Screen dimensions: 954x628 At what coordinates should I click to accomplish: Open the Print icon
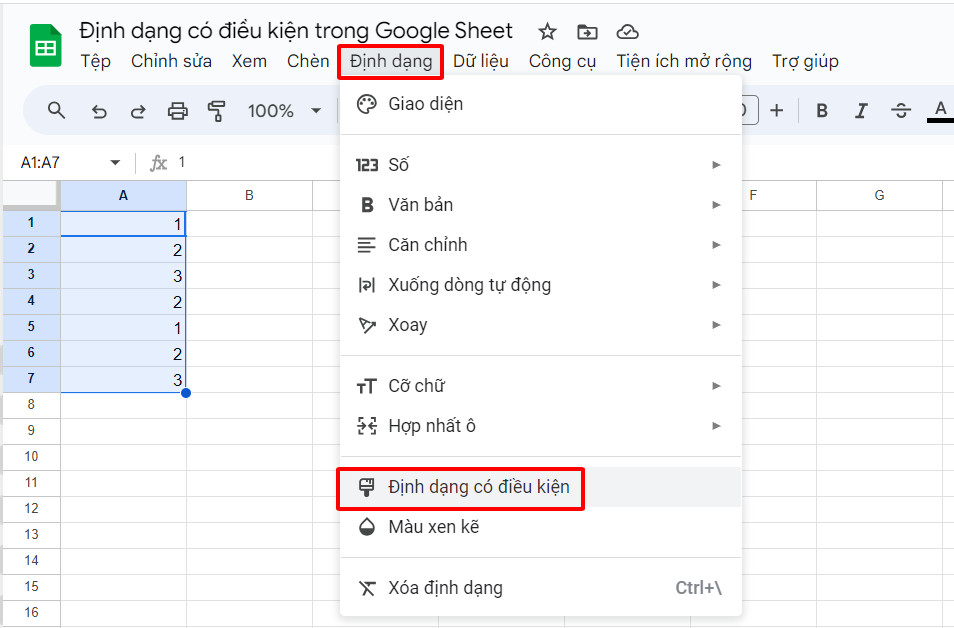point(178,110)
